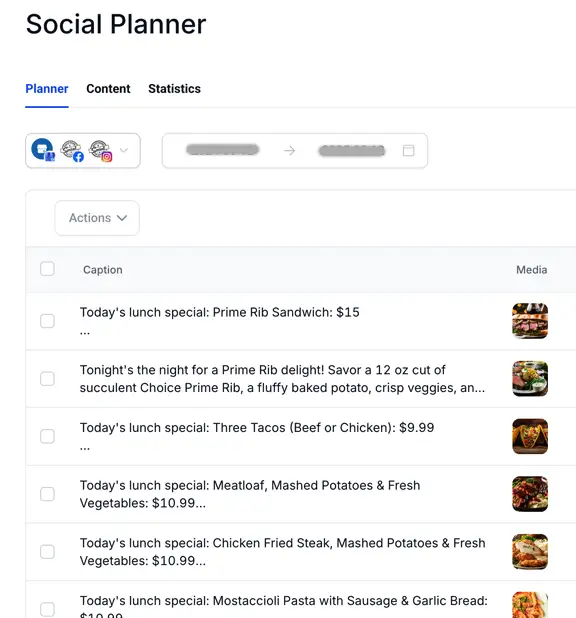Image resolution: width=576 pixels, height=618 pixels.
Task: Open the calendar icon in date range
Action: (x=408, y=151)
